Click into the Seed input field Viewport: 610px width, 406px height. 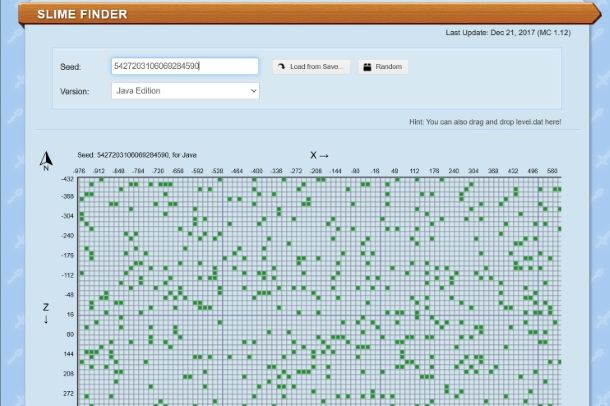point(185,66)
